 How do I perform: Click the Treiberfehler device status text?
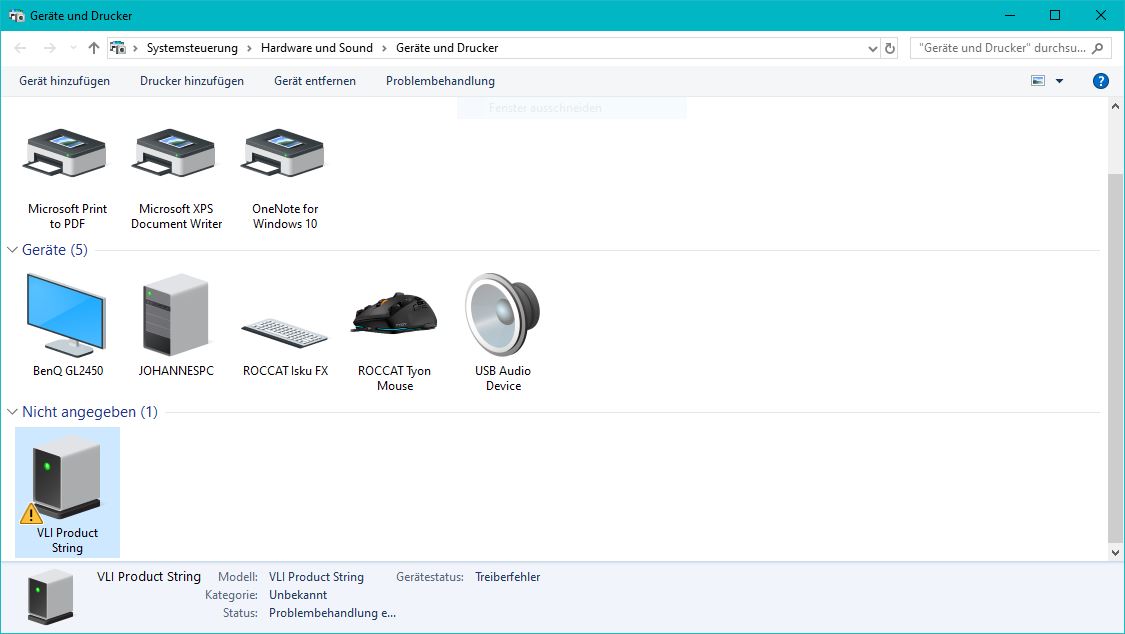[x=507, y=577]
